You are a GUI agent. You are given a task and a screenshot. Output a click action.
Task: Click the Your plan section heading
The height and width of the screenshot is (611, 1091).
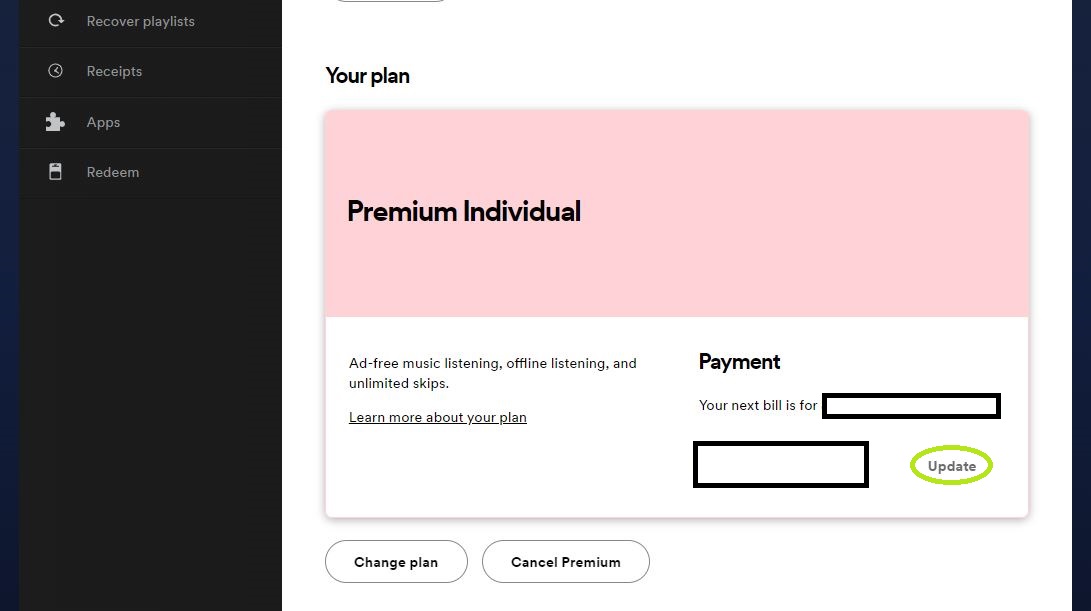[x=367, y=76]
